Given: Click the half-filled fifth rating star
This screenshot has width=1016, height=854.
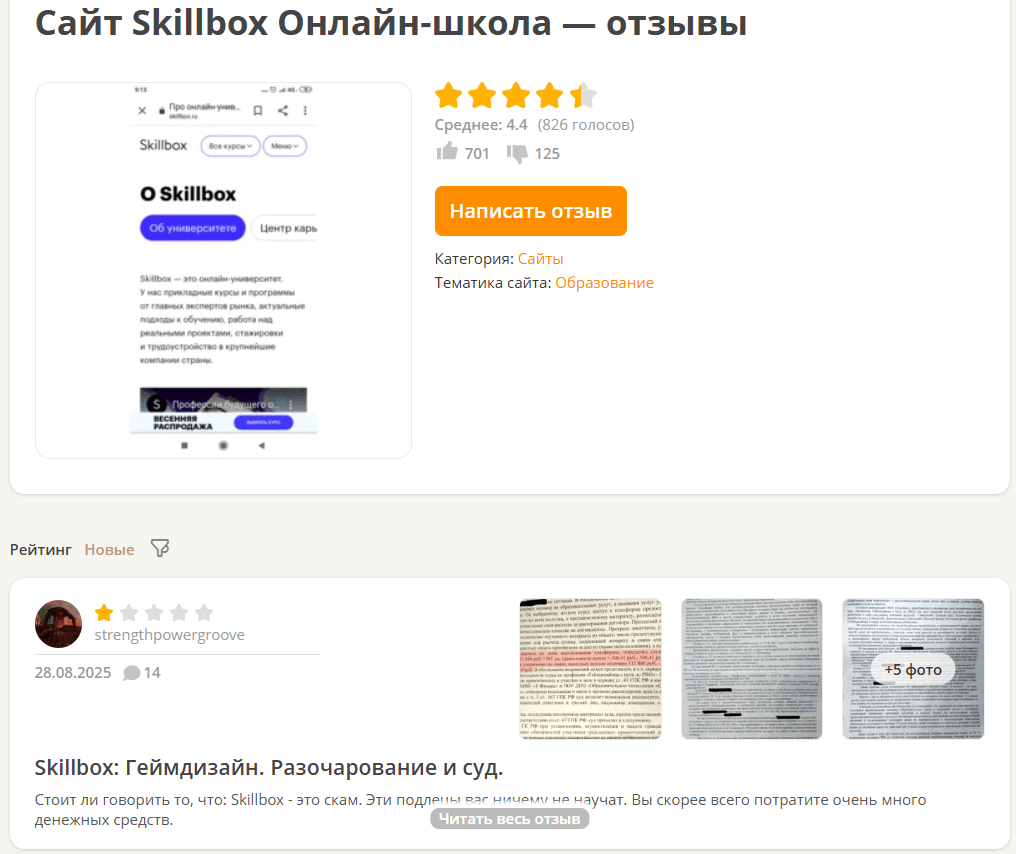Looking at the screenshot, I should 583,95.
